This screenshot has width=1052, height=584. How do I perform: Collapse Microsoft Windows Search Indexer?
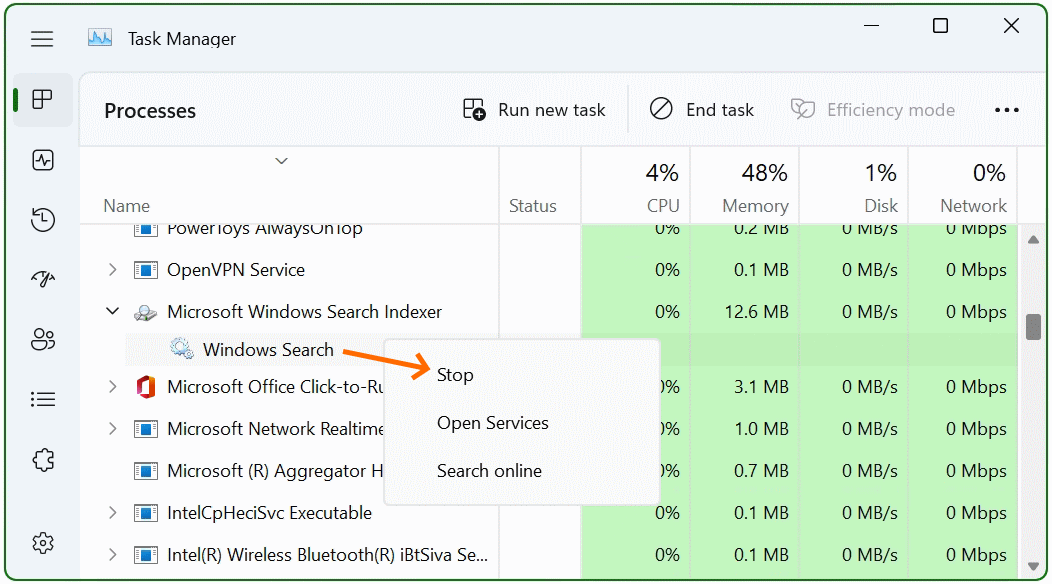[112, 311]
